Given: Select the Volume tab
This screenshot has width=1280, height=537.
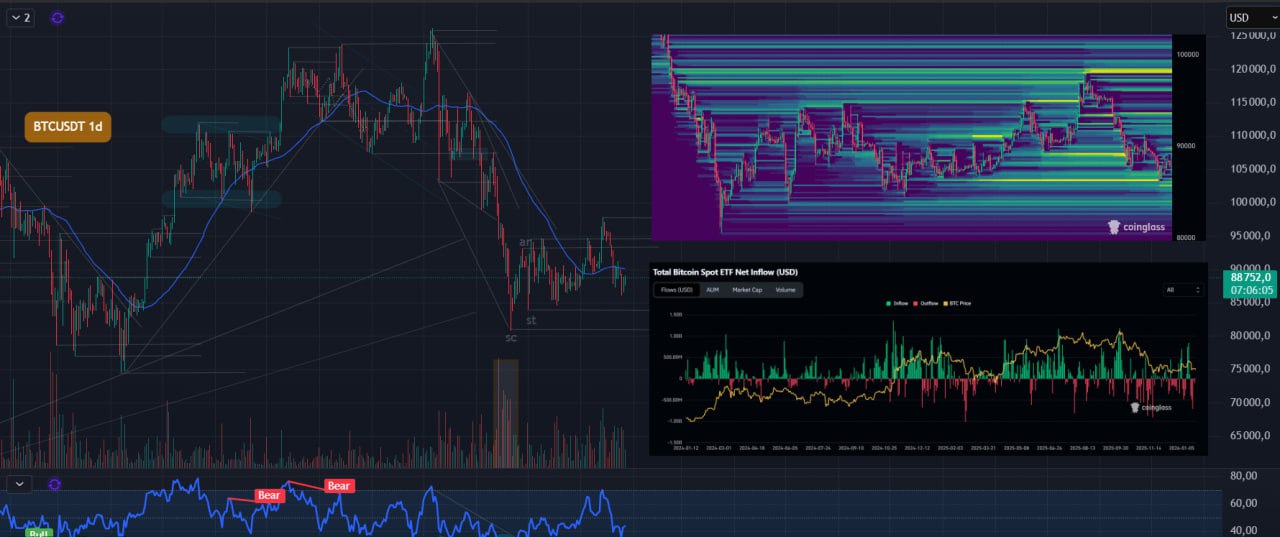Looking at the screenshot, I should pyautogui.click(x=785, y=290).
